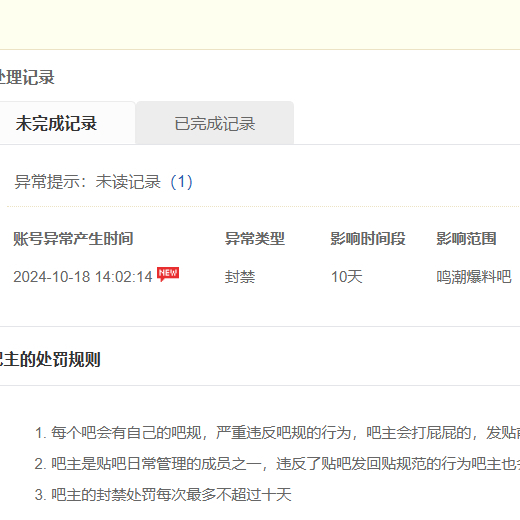The height and width of the screenshot is (520, 520).
Task: Select the 2024-10-18 14:02:14 record timestamp
Action: pyautogui.click(x=83, y=277)
